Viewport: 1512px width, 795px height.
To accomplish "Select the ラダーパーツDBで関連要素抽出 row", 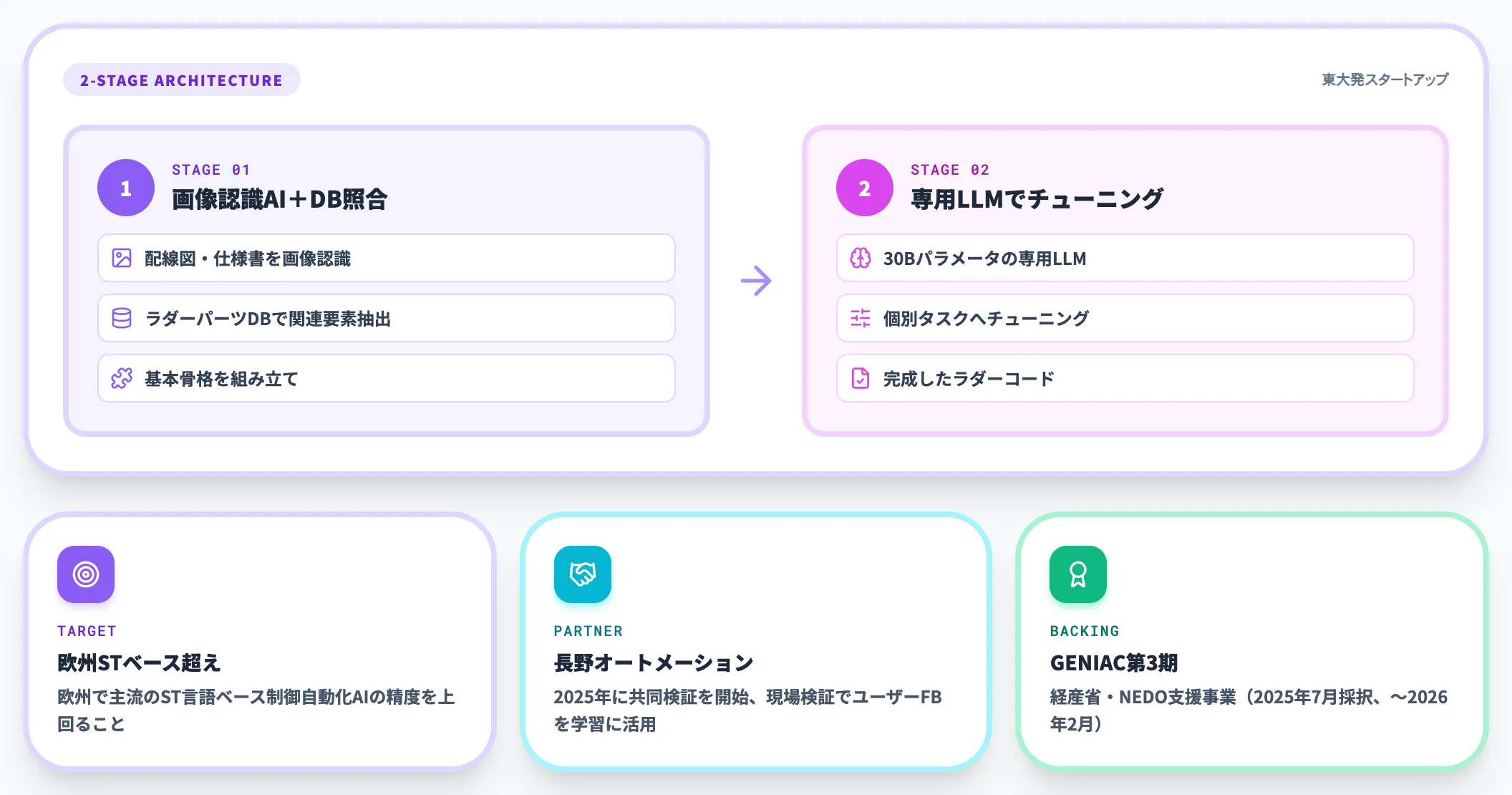I will [x=387, y=319].
